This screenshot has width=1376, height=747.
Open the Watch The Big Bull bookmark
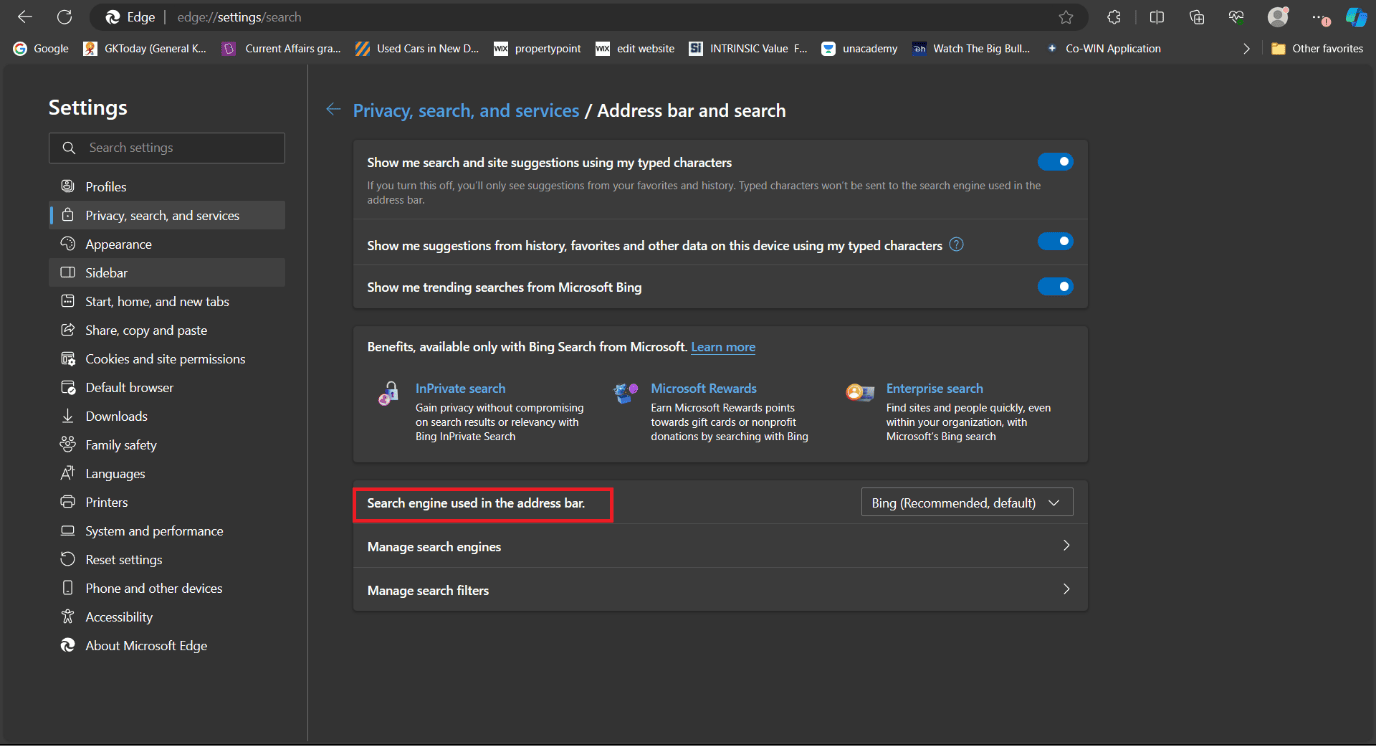[971, 48]
